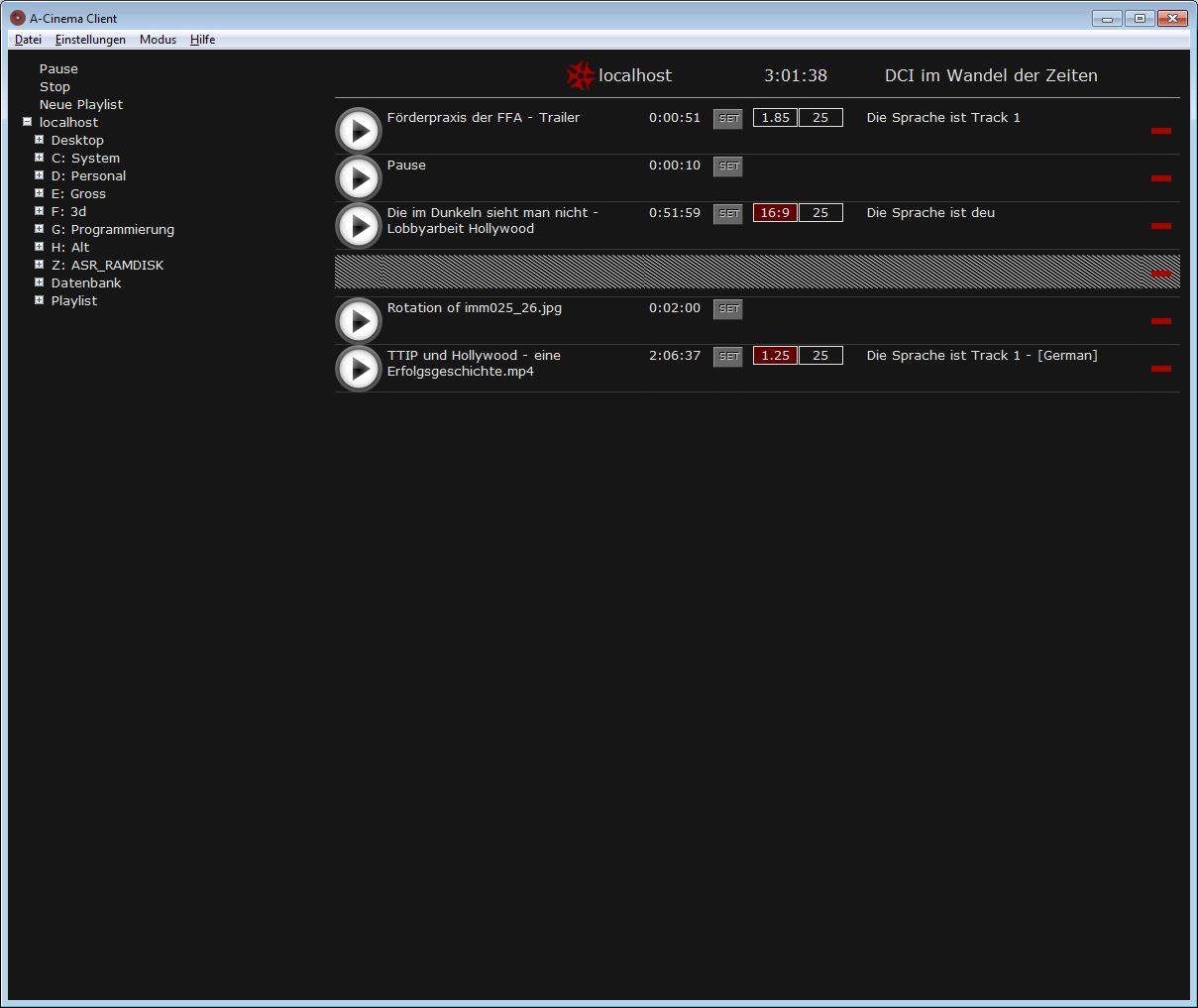Click Stop in the left panel
Screen dimensions: 1198x1008
coord(54,87)
